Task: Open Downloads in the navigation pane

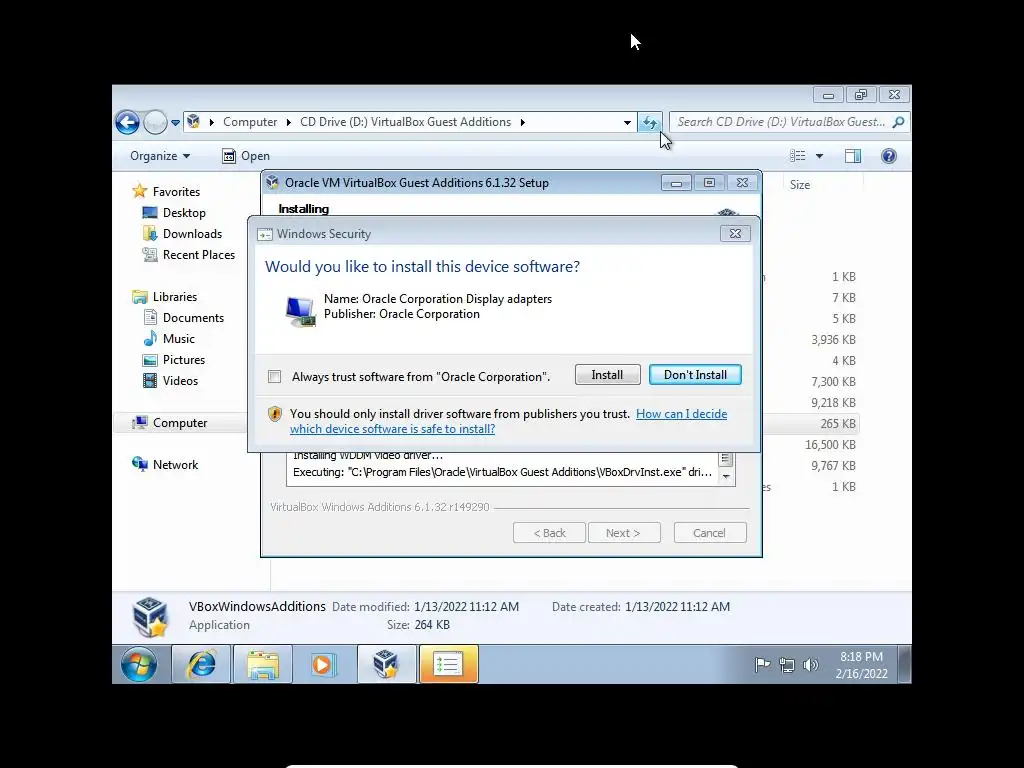Action: 192,234
